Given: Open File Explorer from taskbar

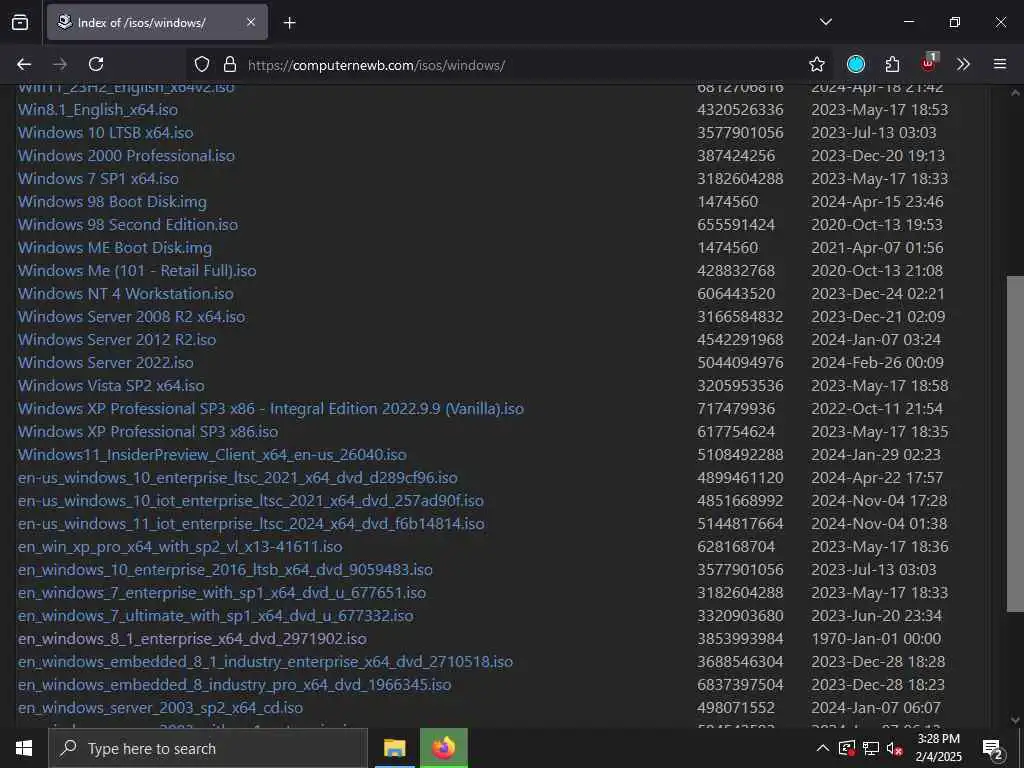Looking at the screenshot, I should (x=394, y=748).
